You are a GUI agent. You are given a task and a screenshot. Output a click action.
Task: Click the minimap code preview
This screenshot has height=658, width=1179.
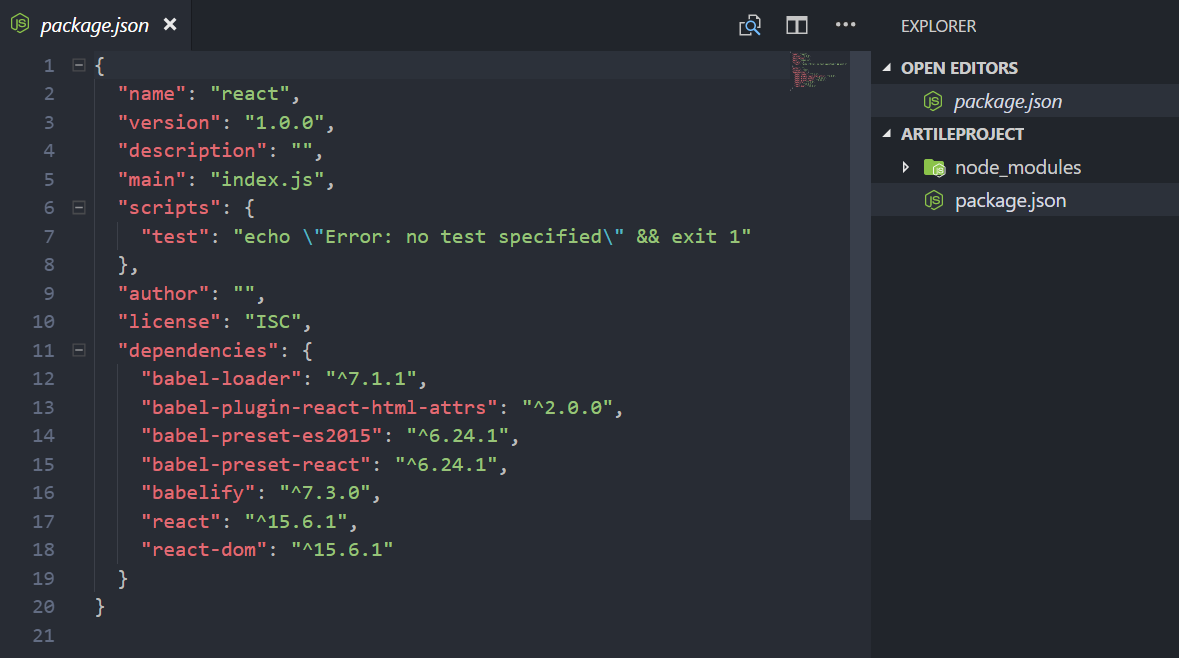817,72
